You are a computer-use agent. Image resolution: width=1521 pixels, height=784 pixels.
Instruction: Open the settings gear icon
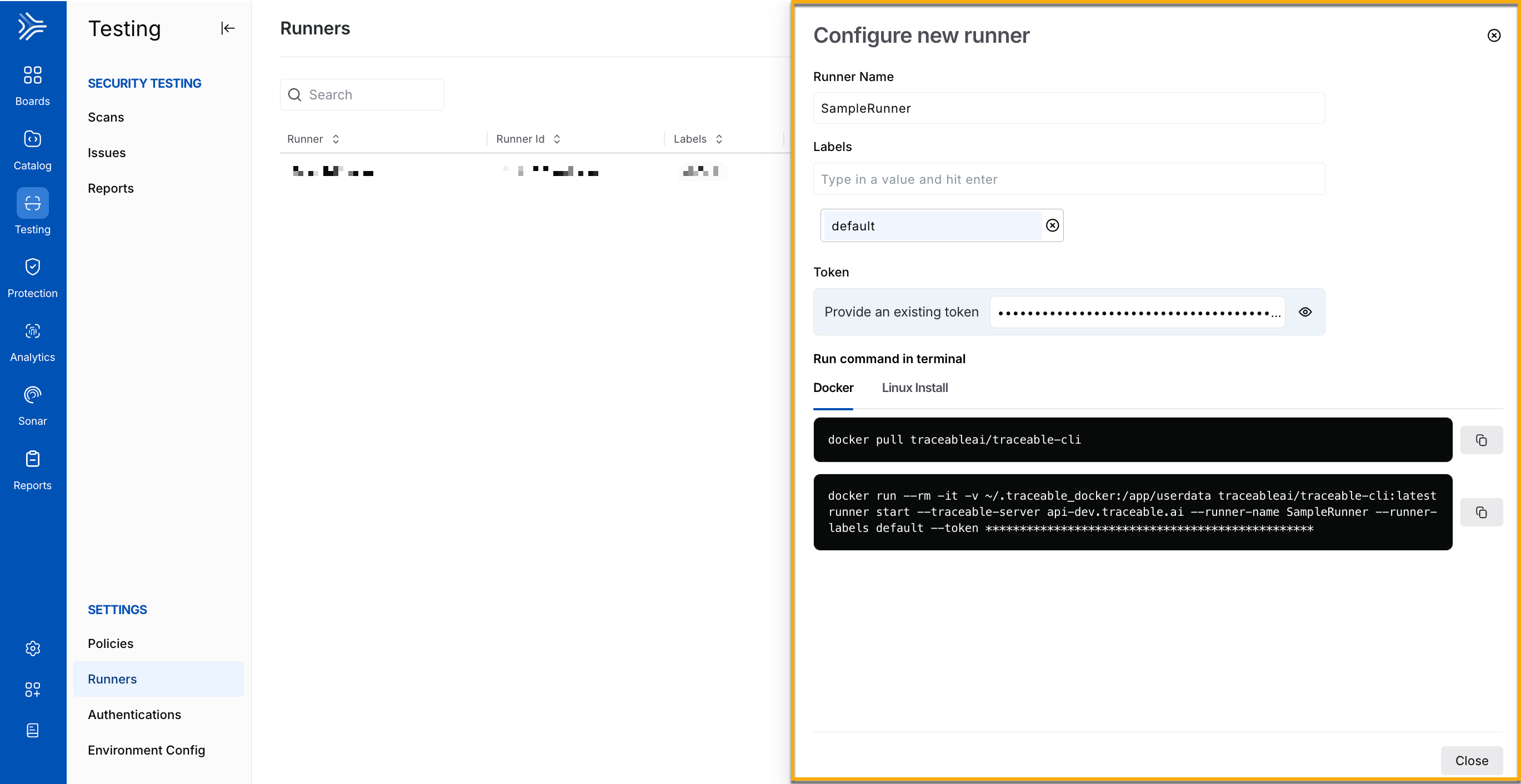click(32, 648)
